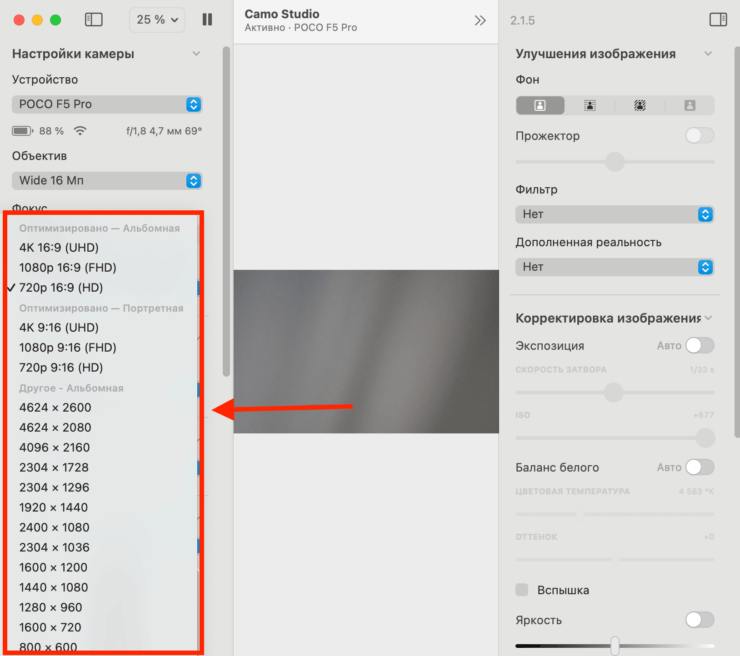Click the double-chevron overflow icon
The image size is (740, 656).
click(x=480, y=20)
